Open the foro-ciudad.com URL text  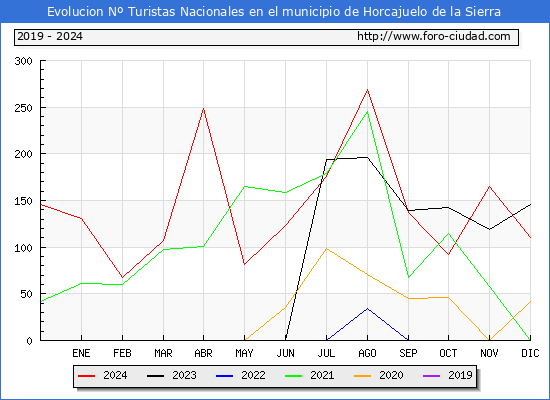click(434, 36)
